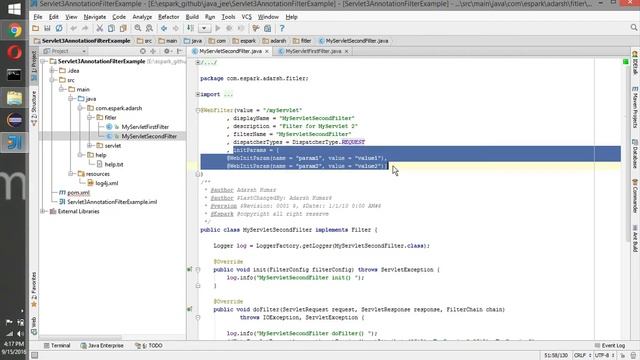This screenshot has height=360, width=640.
Task: Open the Project view dropdown
Action: pos(64,51)
